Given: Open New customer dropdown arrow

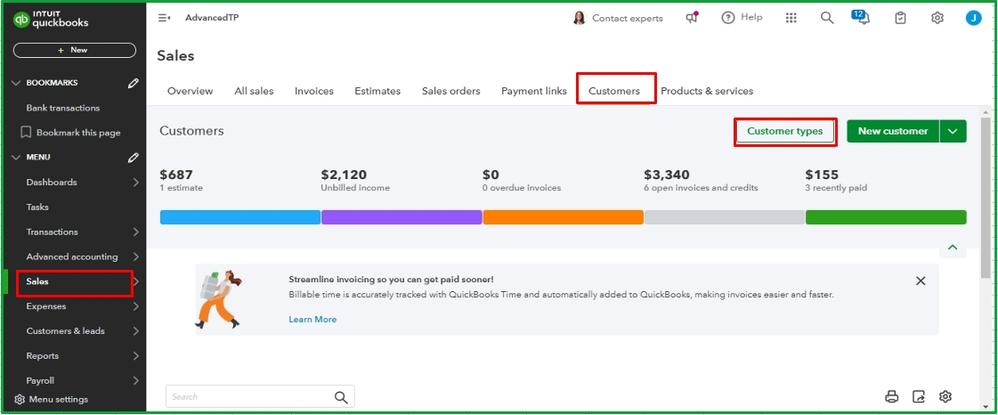Looking at the screenshot, I should pyautogui.click(x=953, y=131).
